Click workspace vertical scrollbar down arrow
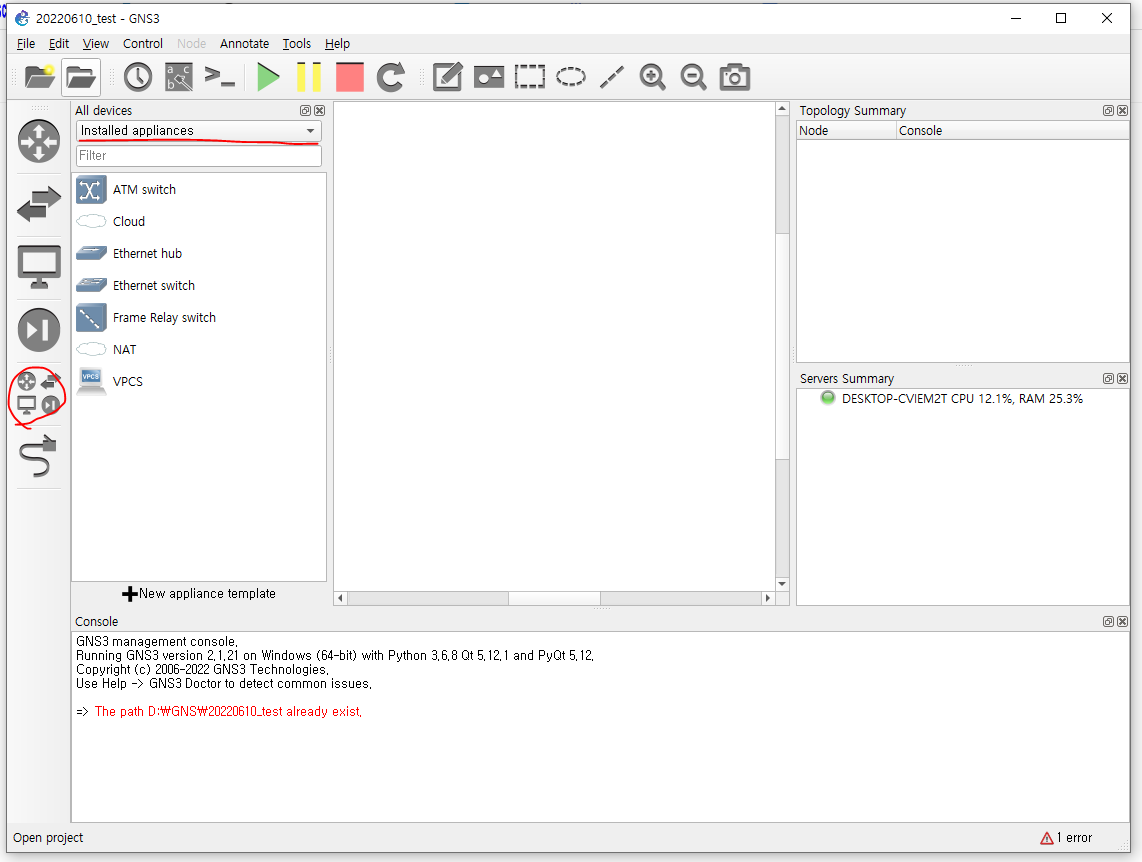Image resolution: width=1142 pixels, height=862 pixels. [782, 584]
